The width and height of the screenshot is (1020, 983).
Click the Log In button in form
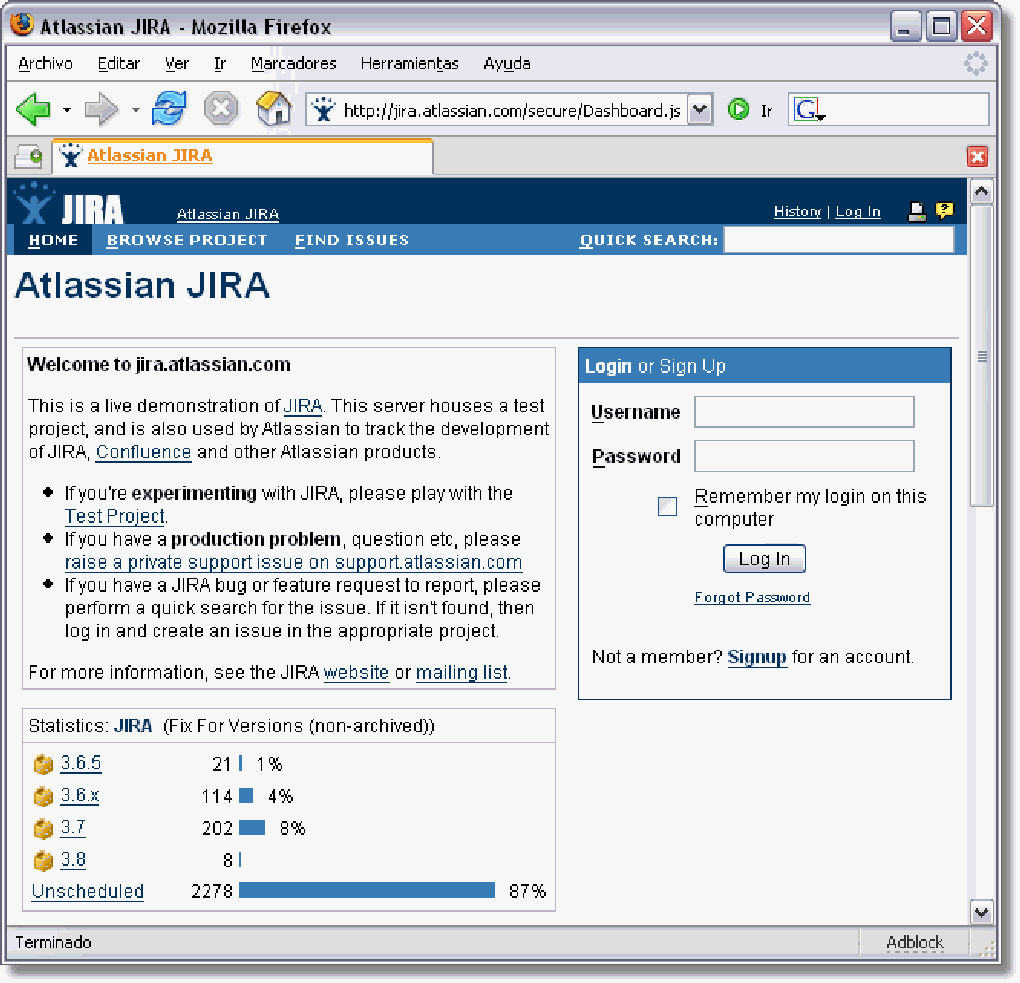point(764,559)
